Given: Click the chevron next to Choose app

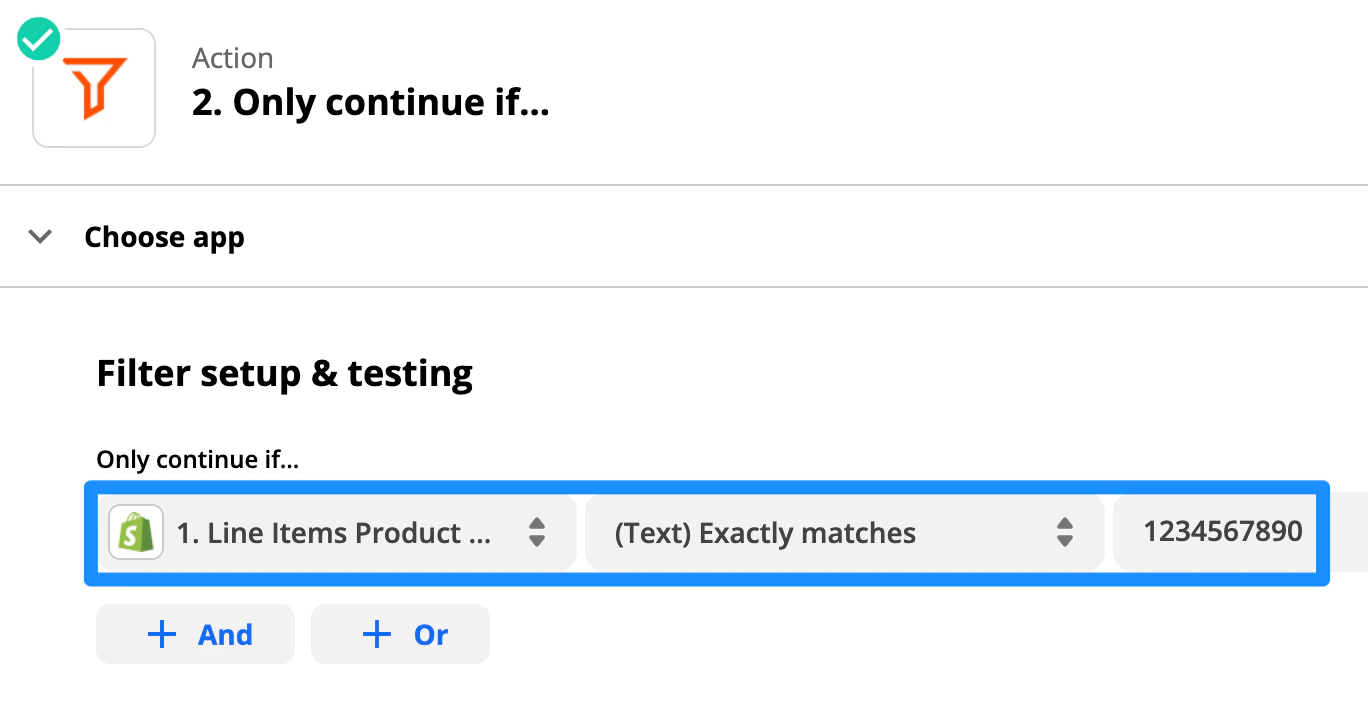Looking at the screenshot, I should coord(39,236).
